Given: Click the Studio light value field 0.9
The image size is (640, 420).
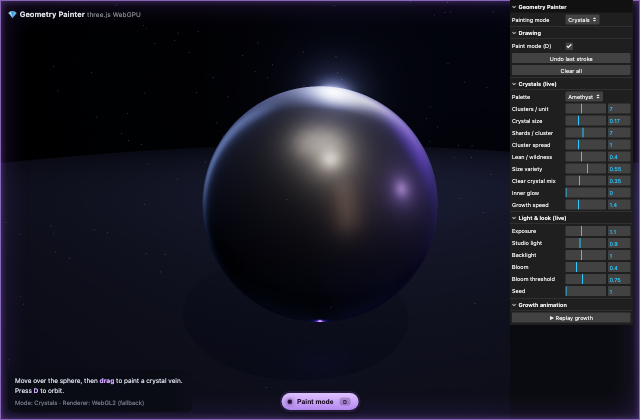Looking at the screenshot, I should (x=619, y=243).
